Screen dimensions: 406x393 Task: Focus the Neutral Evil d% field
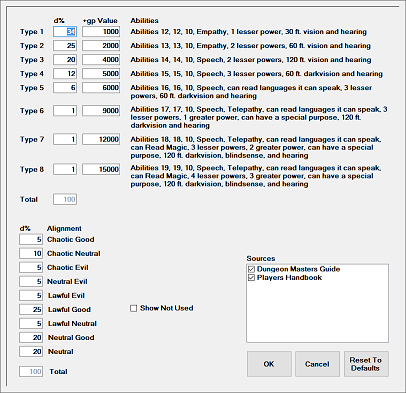[x=31, y=281]
